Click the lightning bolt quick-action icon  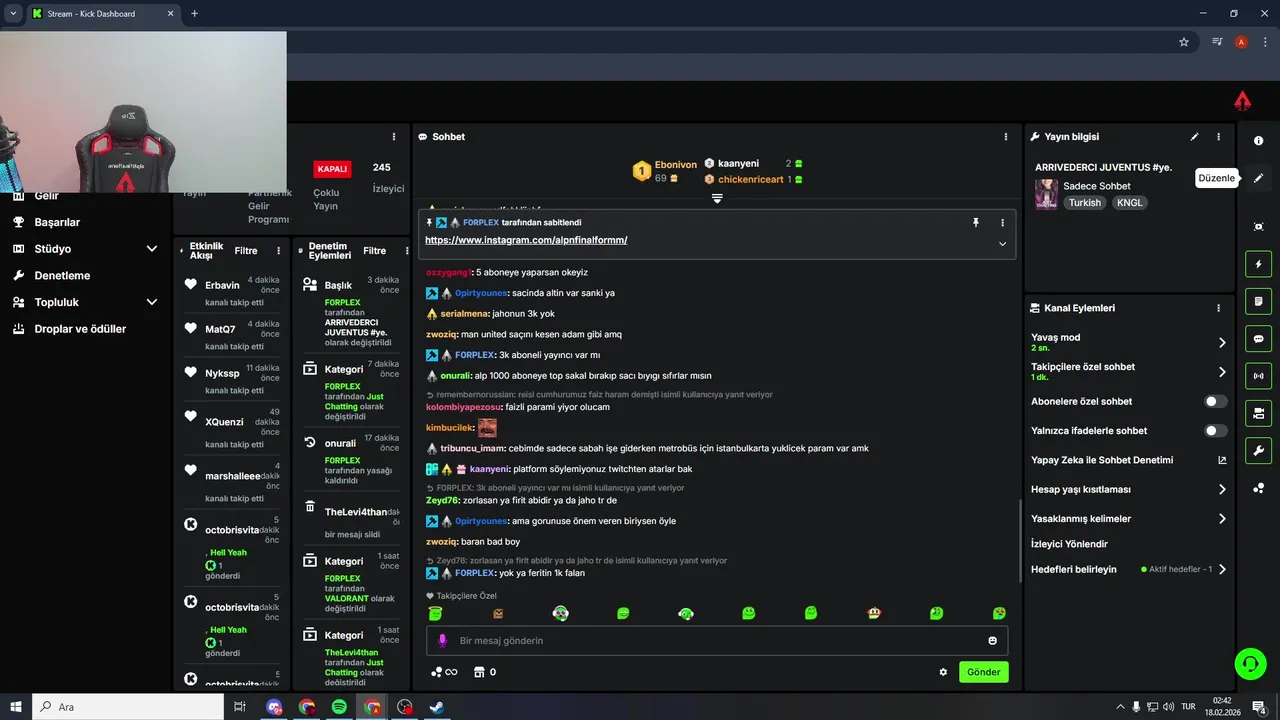pyautogui.click(x=1258, y=264)
